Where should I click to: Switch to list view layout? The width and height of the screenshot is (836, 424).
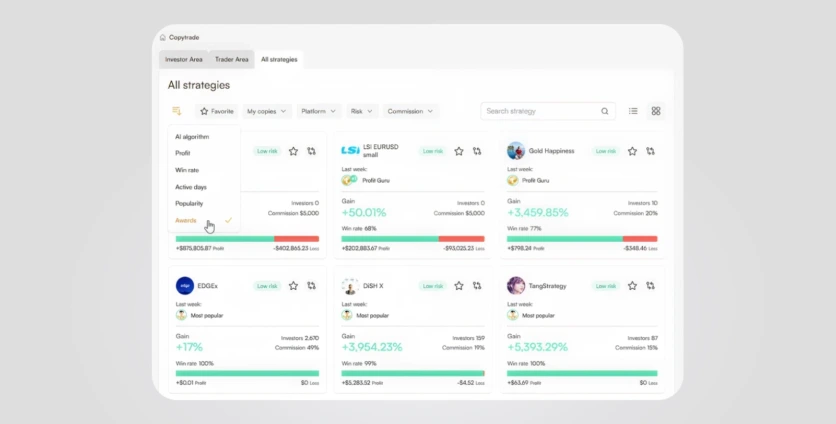[633, 111]
